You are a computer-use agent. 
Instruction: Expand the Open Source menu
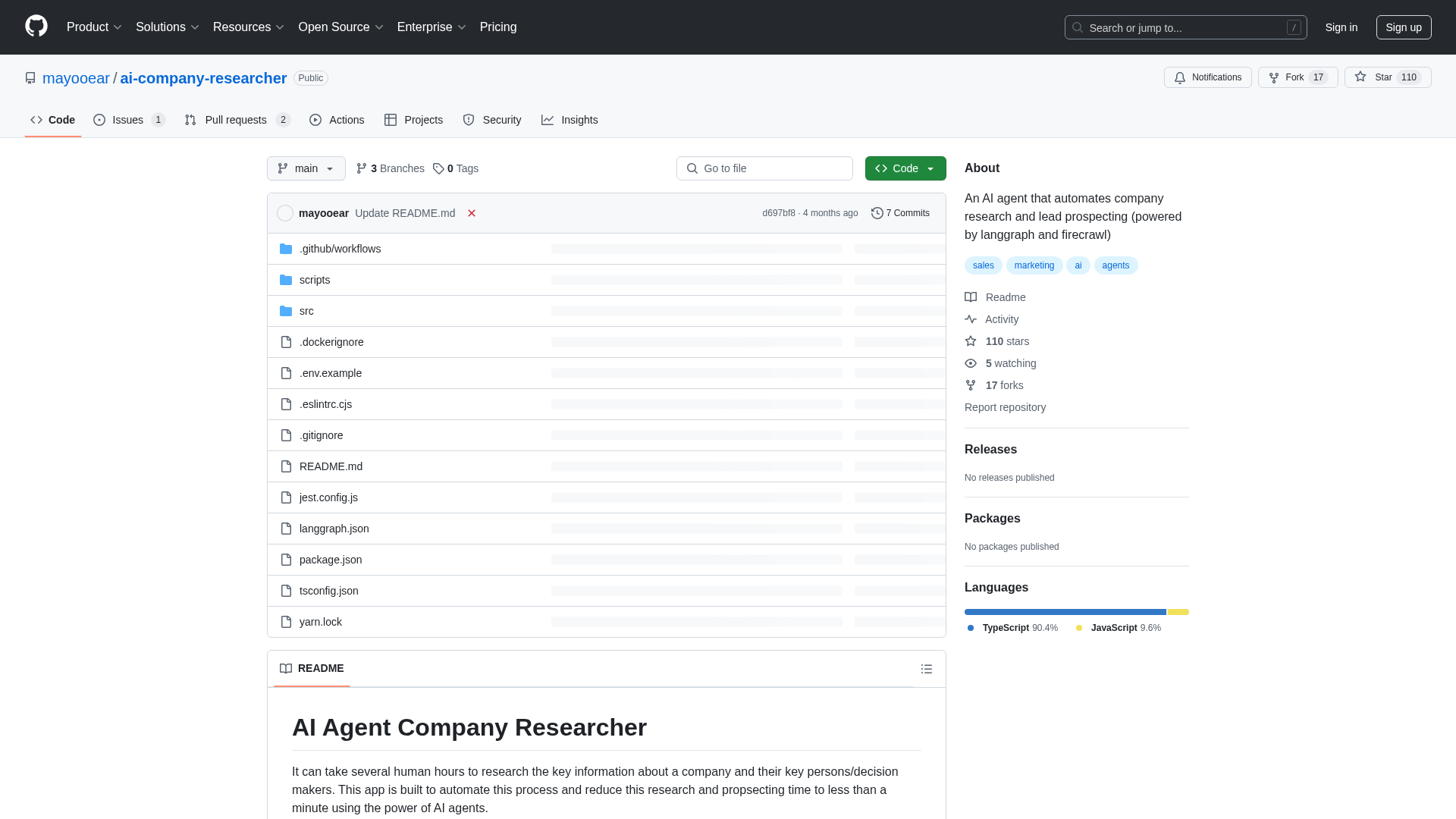click(341, 27)
